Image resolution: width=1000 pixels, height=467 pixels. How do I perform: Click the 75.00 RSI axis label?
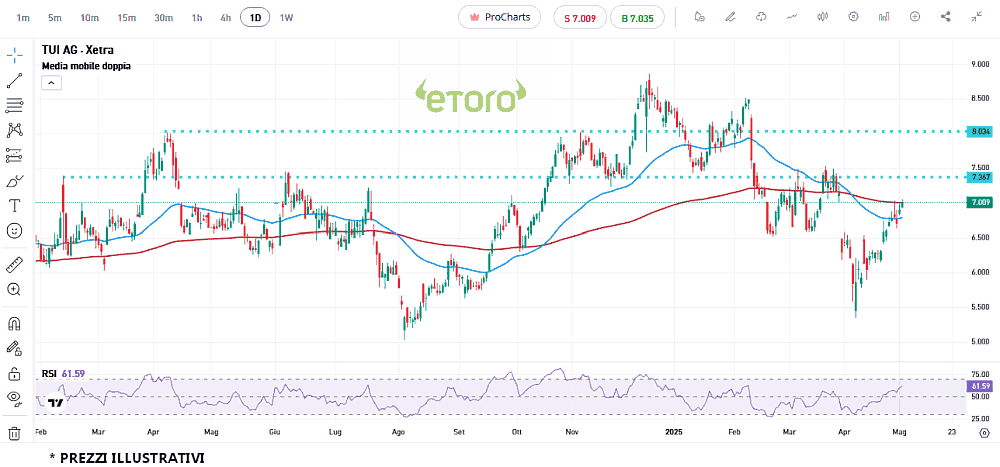click(980, 374)
